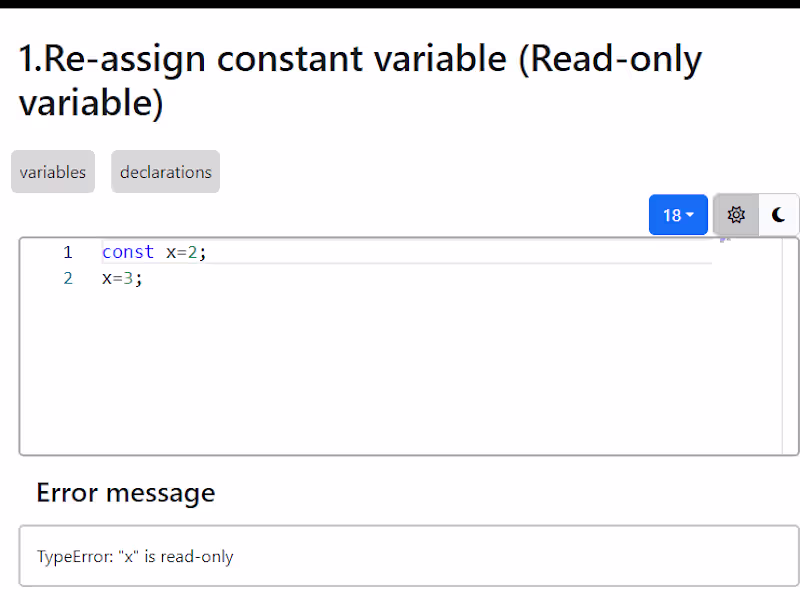This screenshot has width=800, height=600.
Task: Switch to light theme sun icon
Action: pos(736,215)
